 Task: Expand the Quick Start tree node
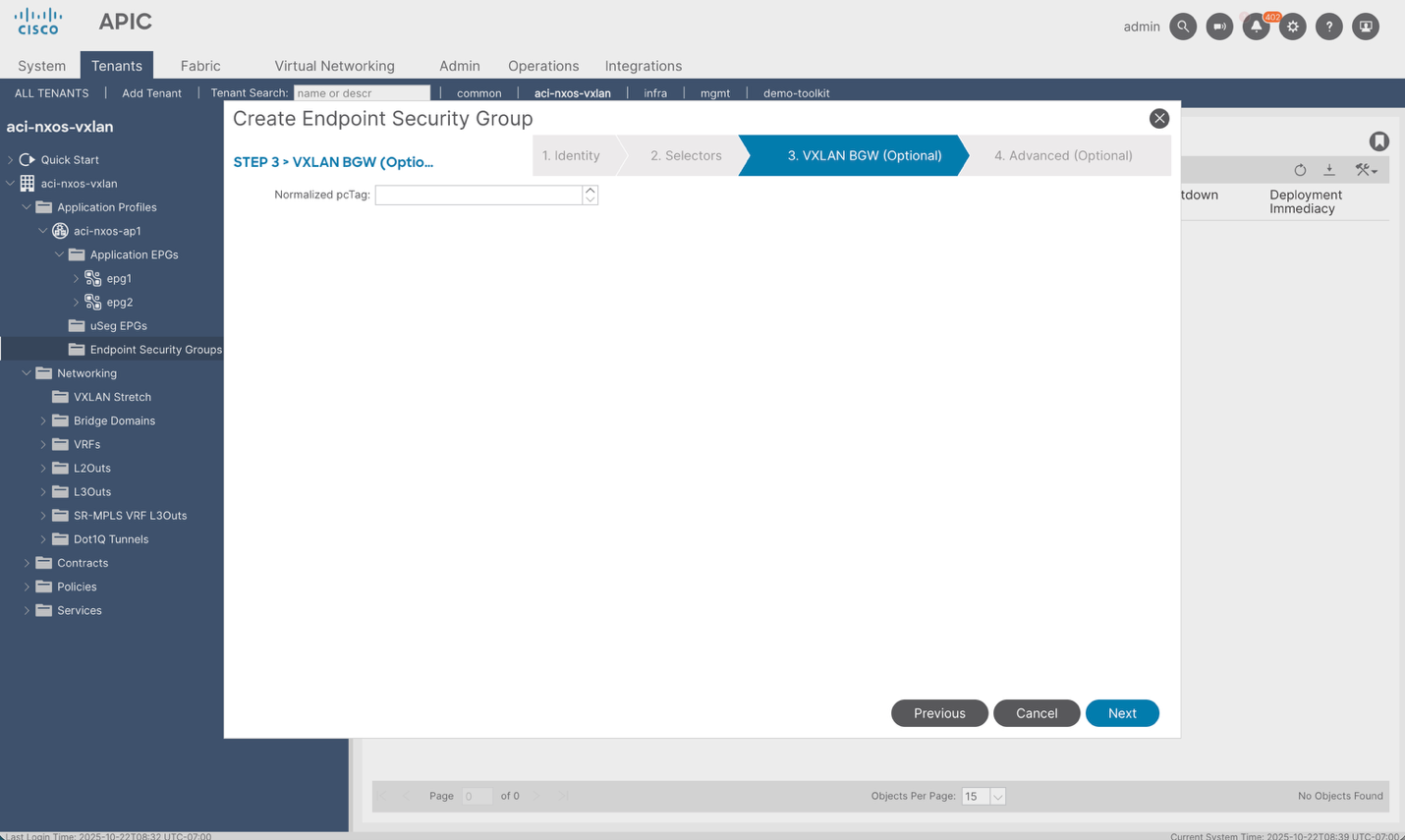coord(11,159)
